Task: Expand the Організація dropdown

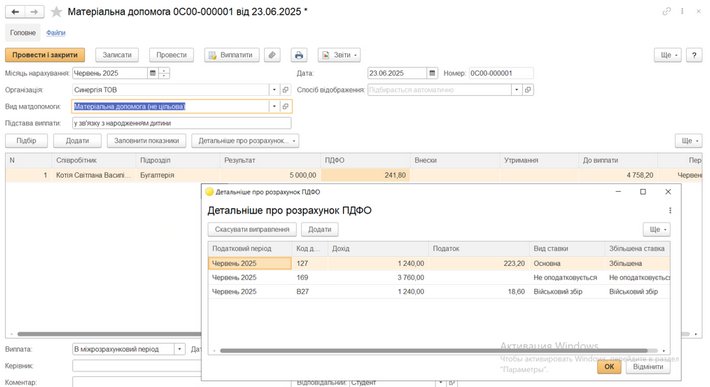Action: click(274, 90)
